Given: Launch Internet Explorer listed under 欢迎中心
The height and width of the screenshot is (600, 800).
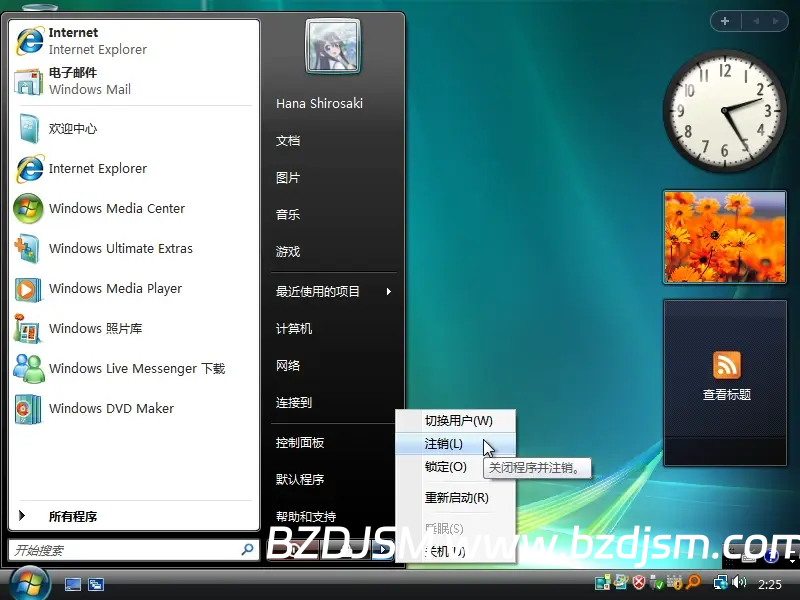Looking at the screenshot, I should [x=134, y=168].
